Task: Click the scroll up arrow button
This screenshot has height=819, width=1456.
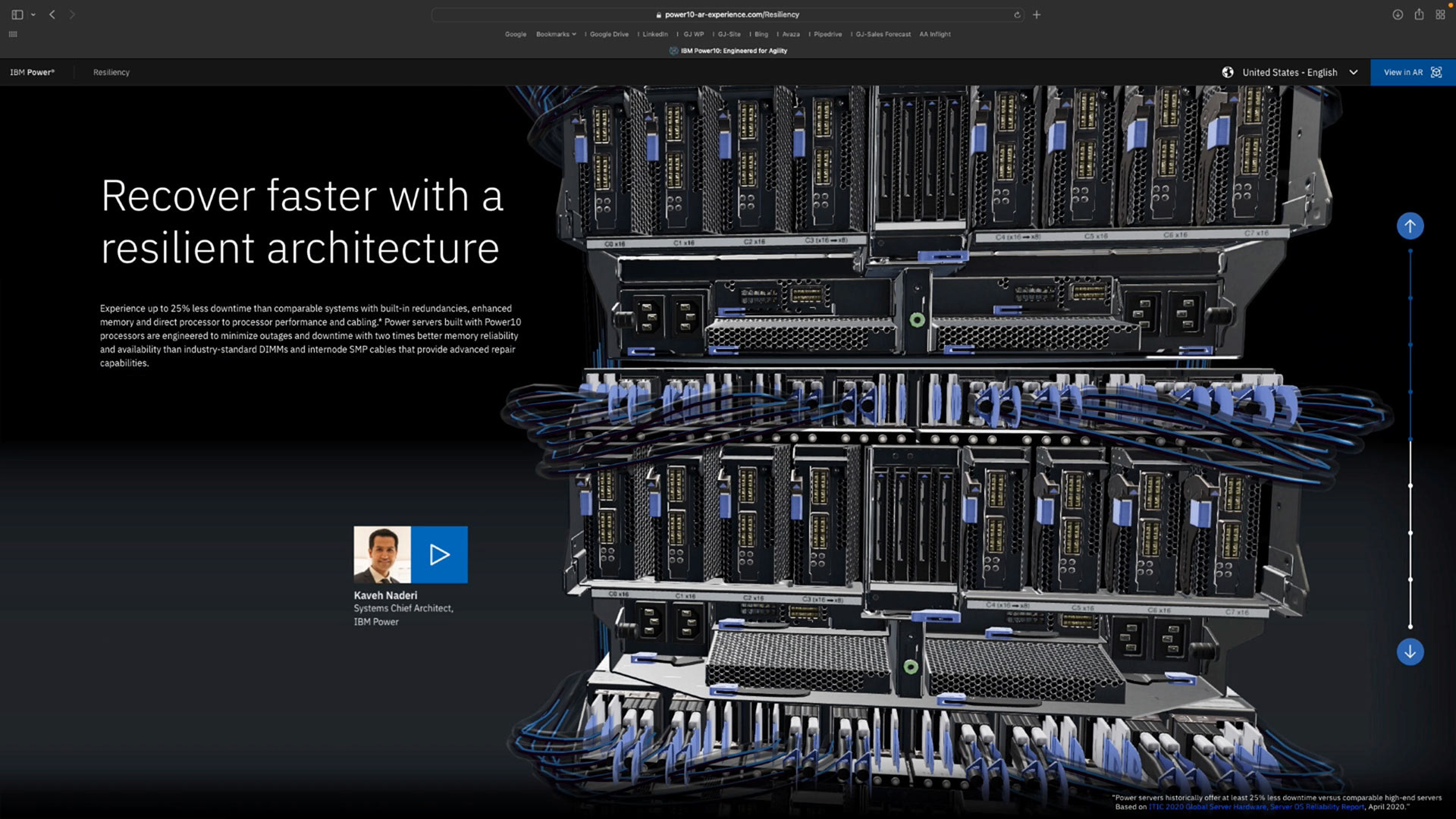Action: (x=1410, y=226)
